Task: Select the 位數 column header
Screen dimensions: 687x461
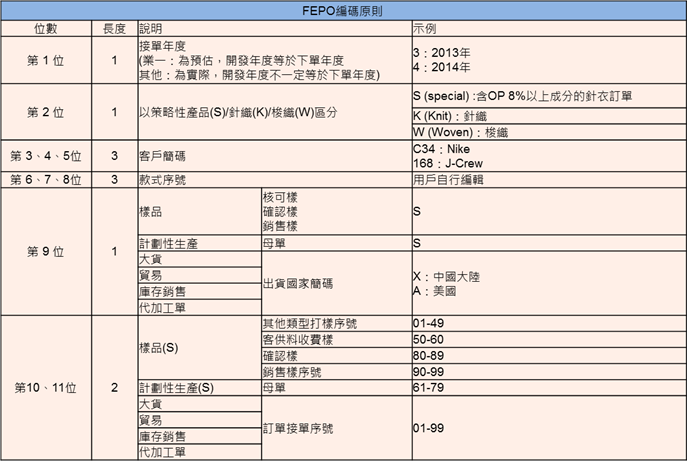Action: point(45,28)
